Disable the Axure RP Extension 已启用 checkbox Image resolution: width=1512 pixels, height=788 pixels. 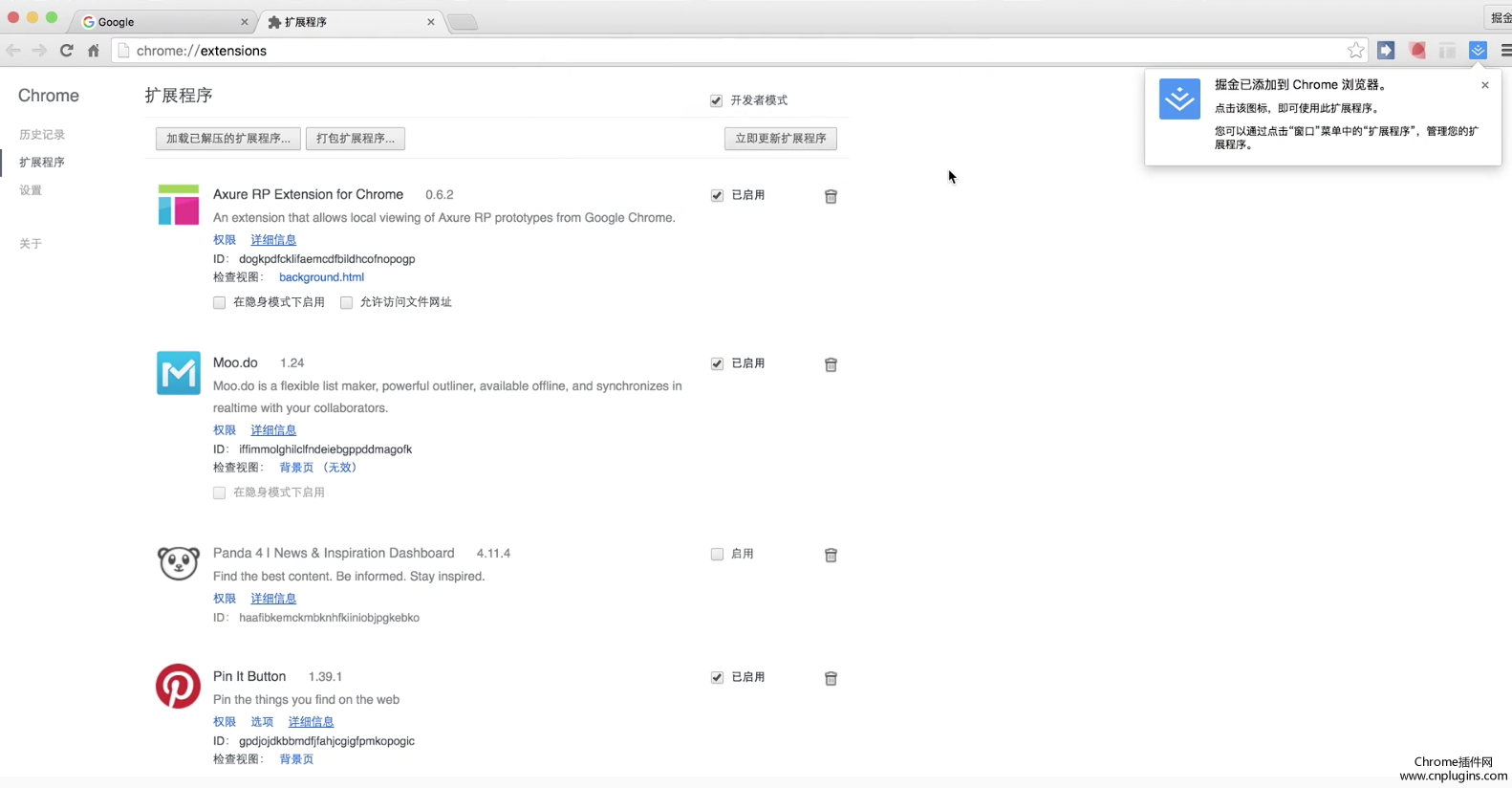[717, 195]
